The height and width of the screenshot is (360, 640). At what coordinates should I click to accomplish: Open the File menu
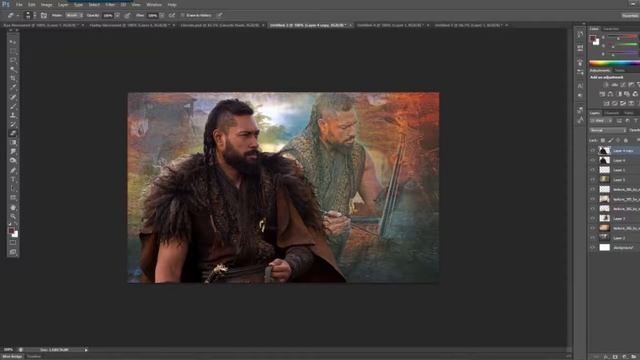pyautogui.click(x=19, y=4)
